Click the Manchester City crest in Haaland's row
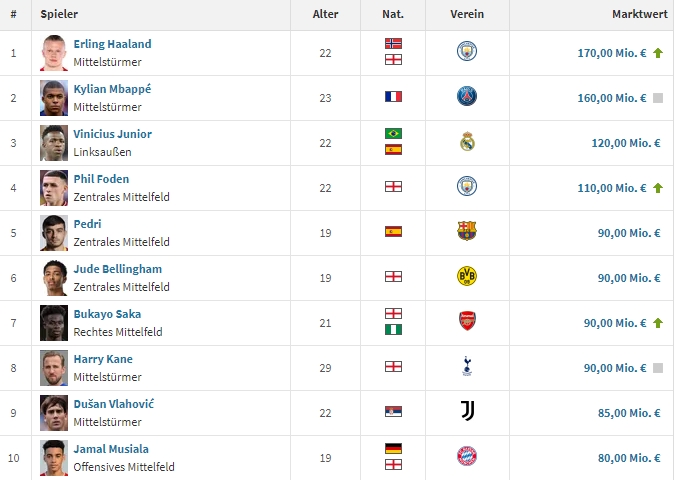674x480 pixels. tap(467, 51)
